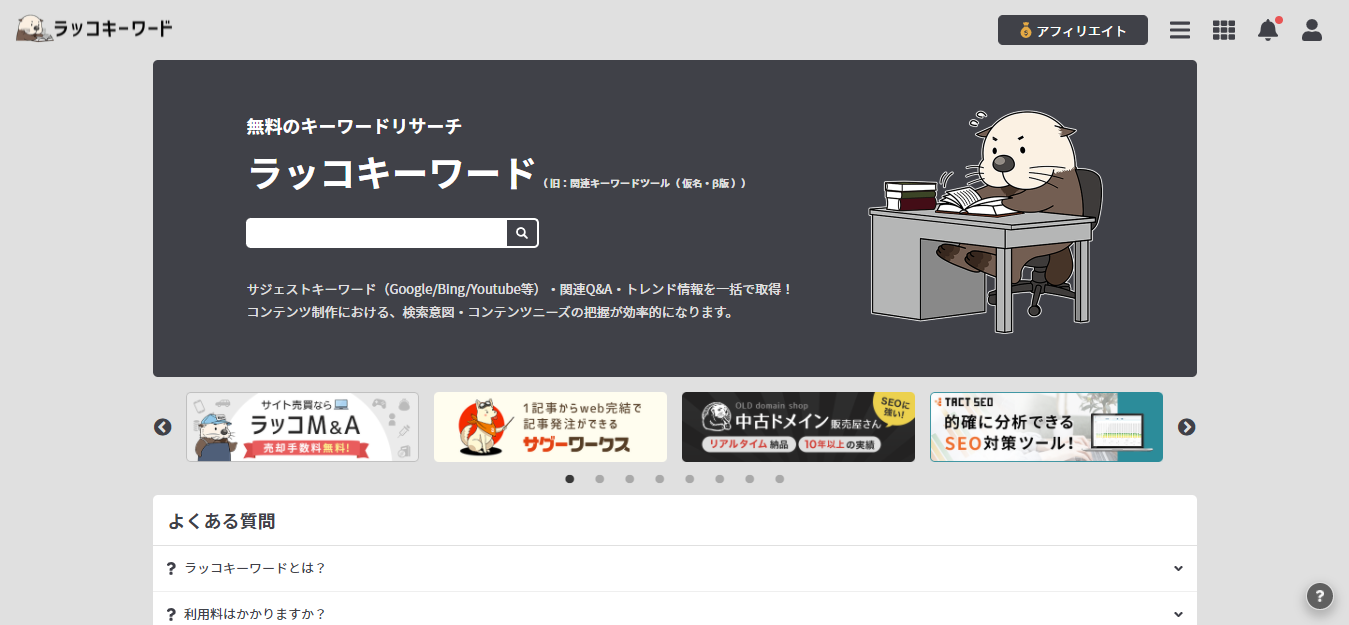This screenshot has width=1349, height=625.
Task: Select the third carousel dot
Action: click(630, 479)
